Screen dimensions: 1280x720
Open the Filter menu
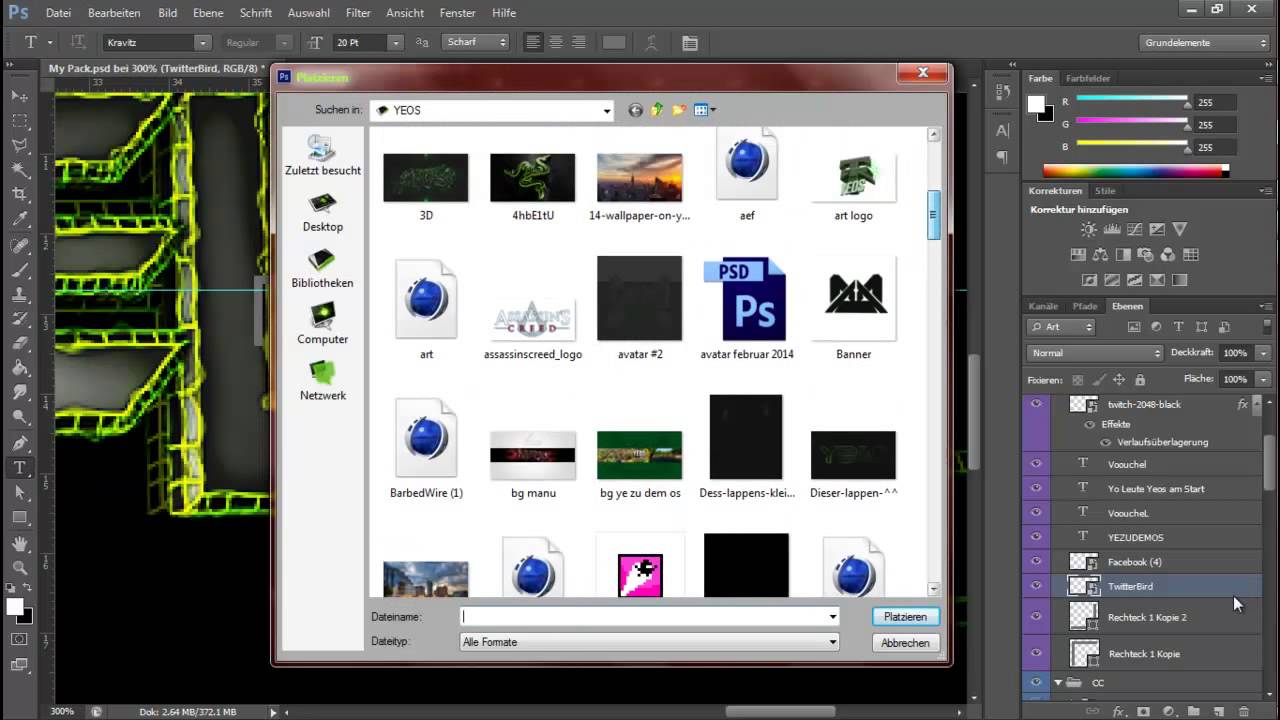coord(358,13)
